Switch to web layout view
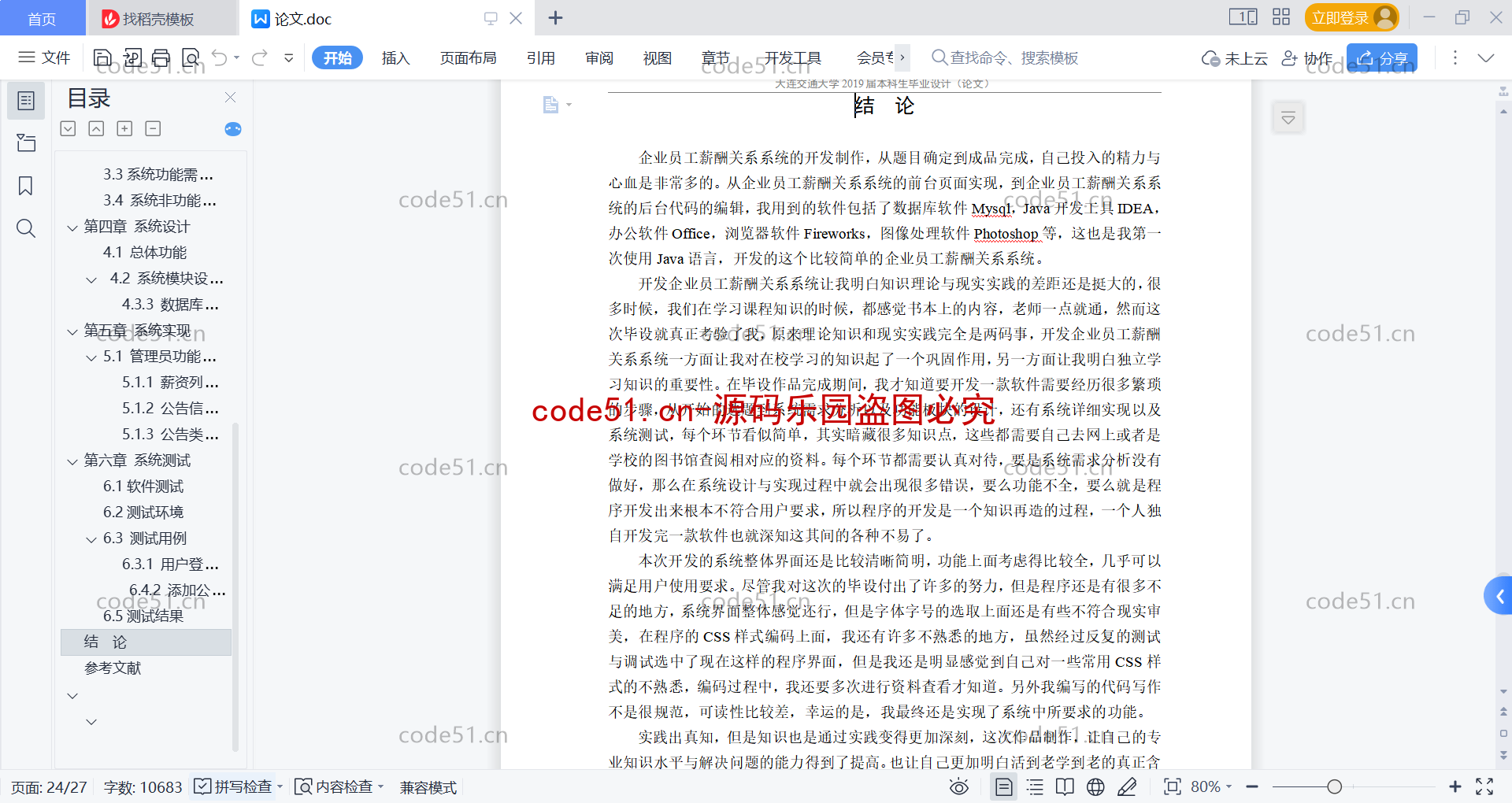1512x803 pixels. coord(1095,786)
